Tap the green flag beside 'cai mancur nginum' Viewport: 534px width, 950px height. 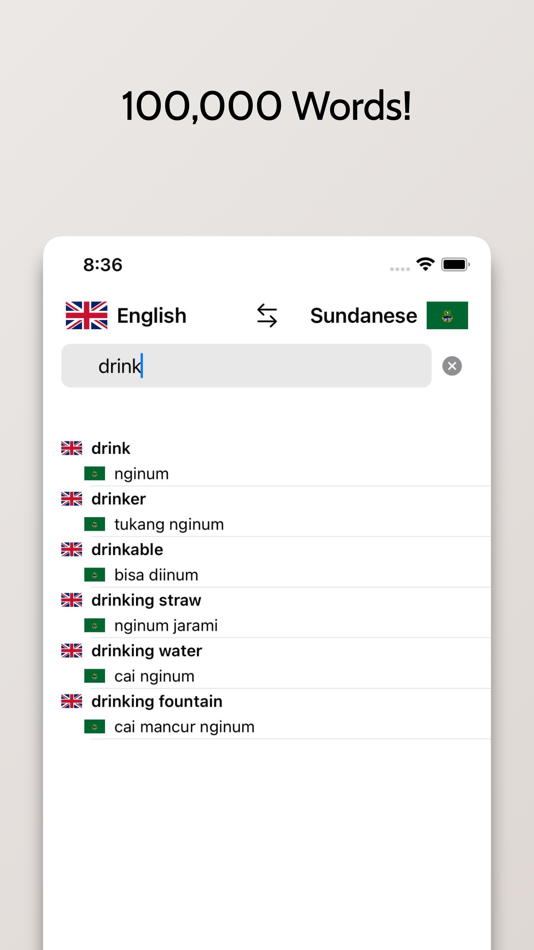pos(95,726)
